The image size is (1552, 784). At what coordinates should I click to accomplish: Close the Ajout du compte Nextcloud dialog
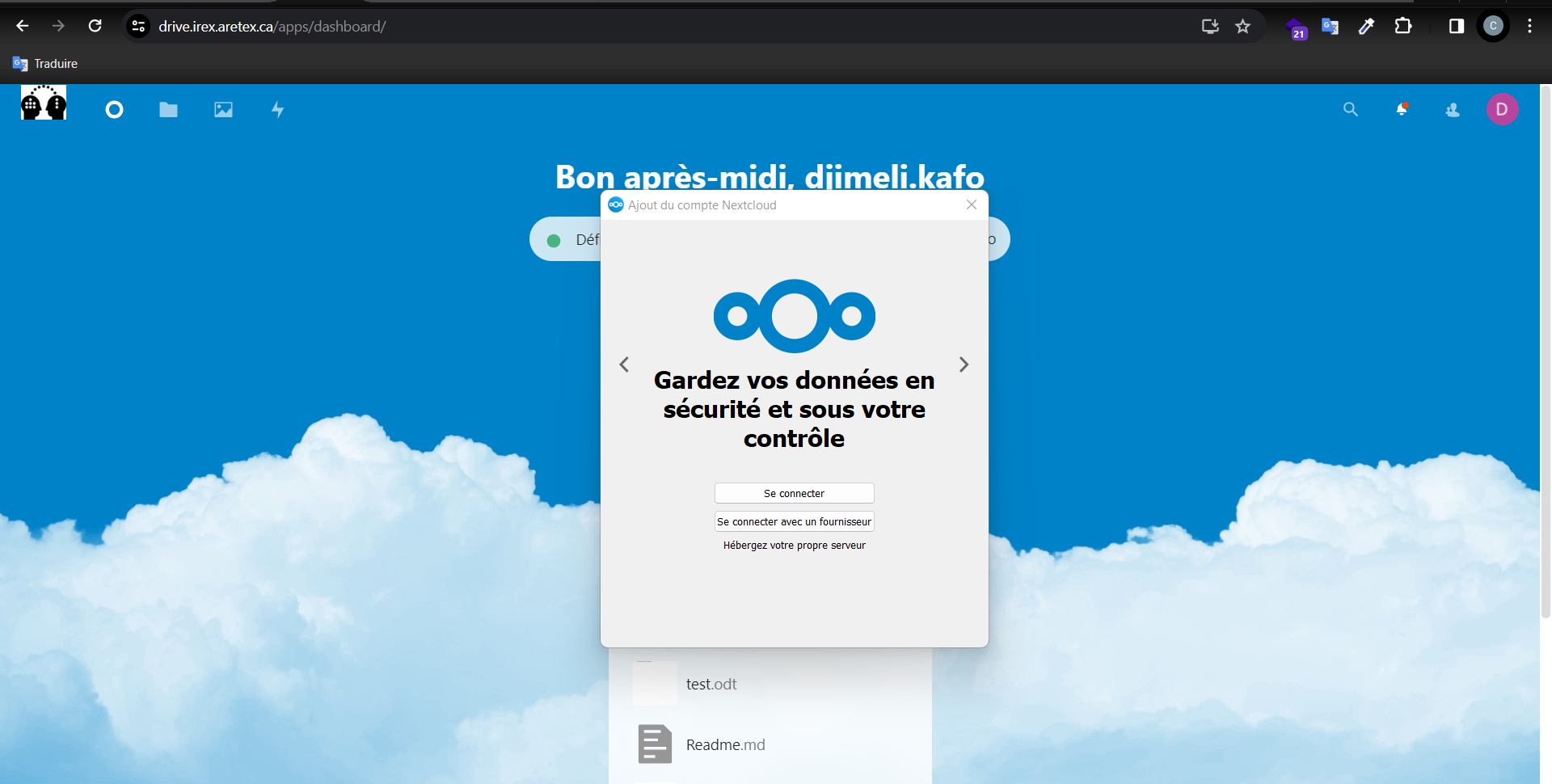tap(972, 204)
